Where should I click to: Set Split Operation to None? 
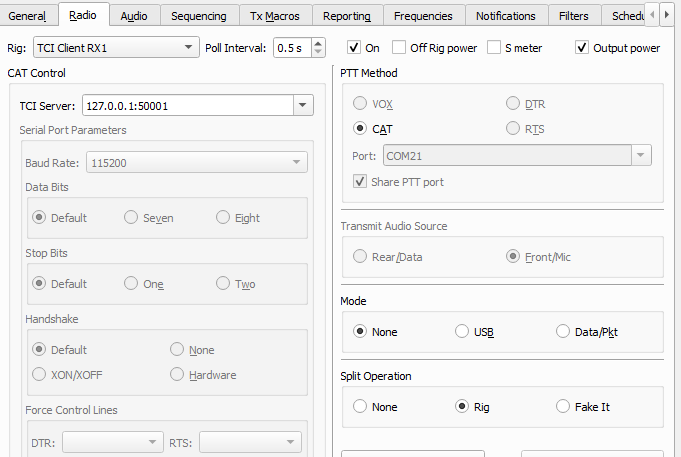(359, 407)
